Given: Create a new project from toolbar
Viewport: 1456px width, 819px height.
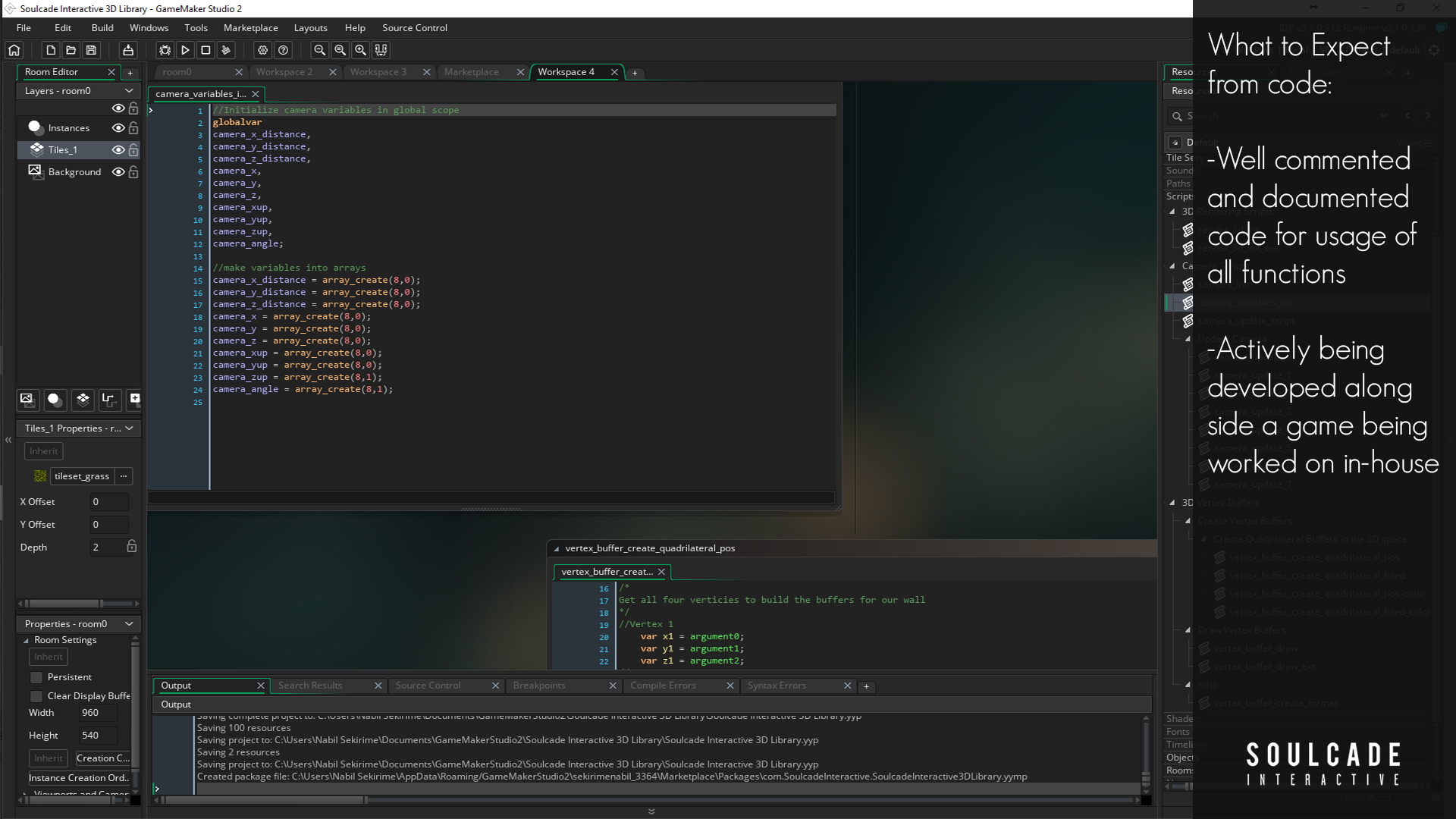Looking at the screenshot, I should pyautogui.click(x=51, y=50).
